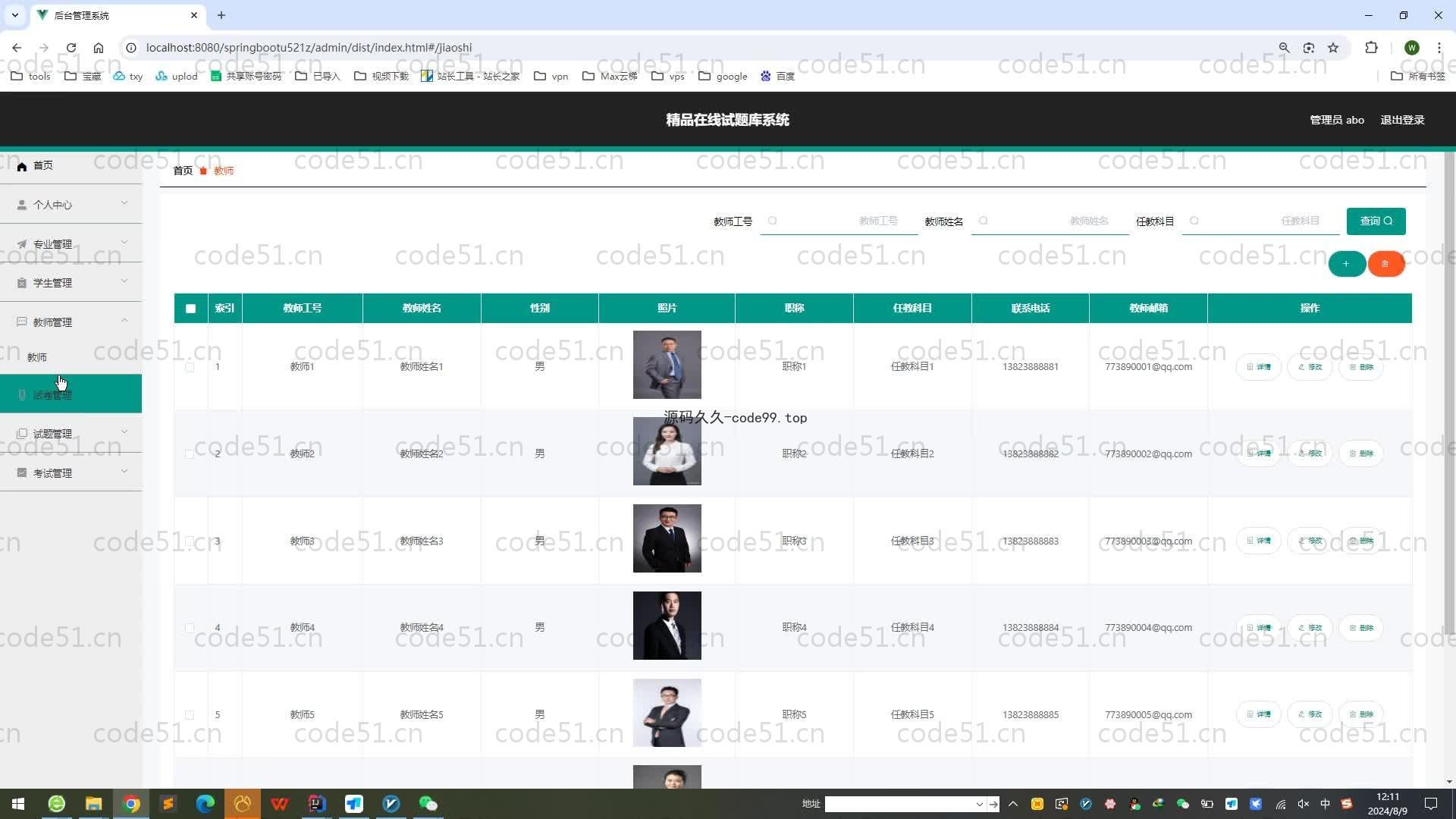Select the highlighted 试卷管理 menu item
Image resolution: width=1456 pixels, height=819 pixels.
71,394
